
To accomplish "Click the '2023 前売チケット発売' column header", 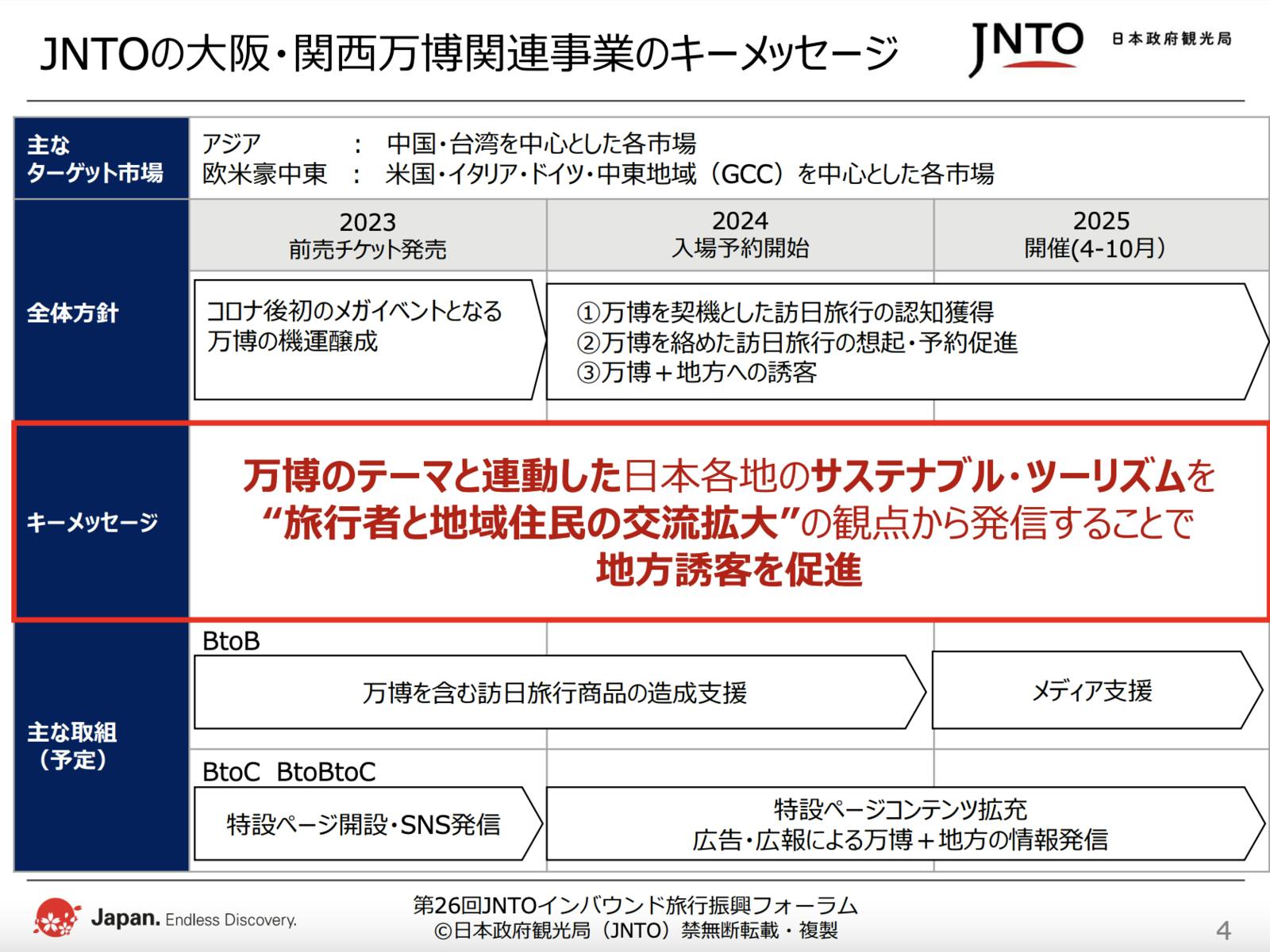I will [368, 236].
